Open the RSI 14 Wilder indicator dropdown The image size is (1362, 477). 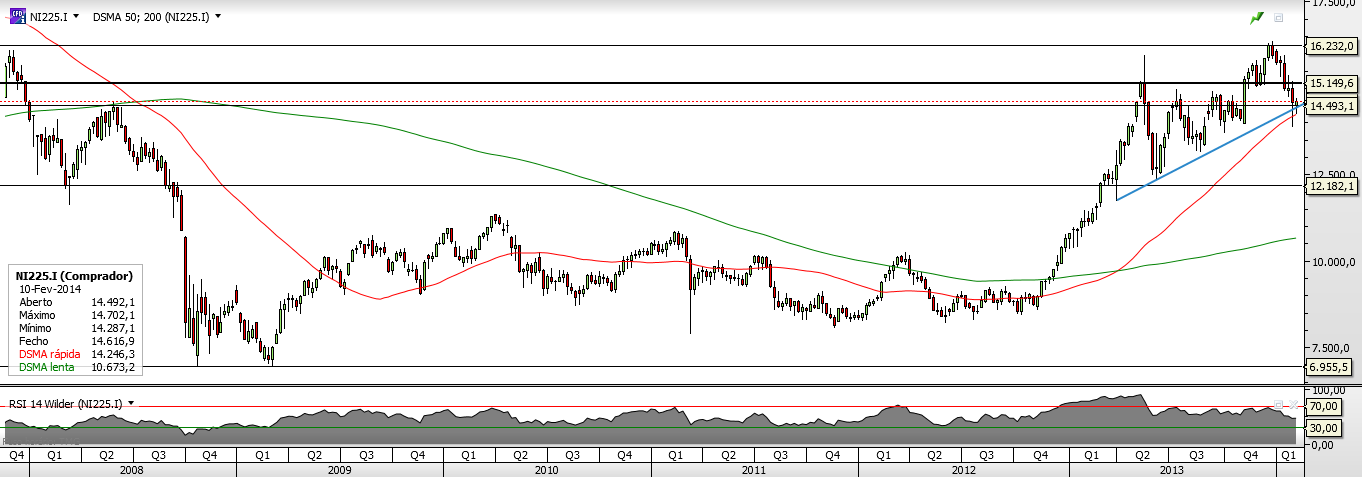click(130, 403)
